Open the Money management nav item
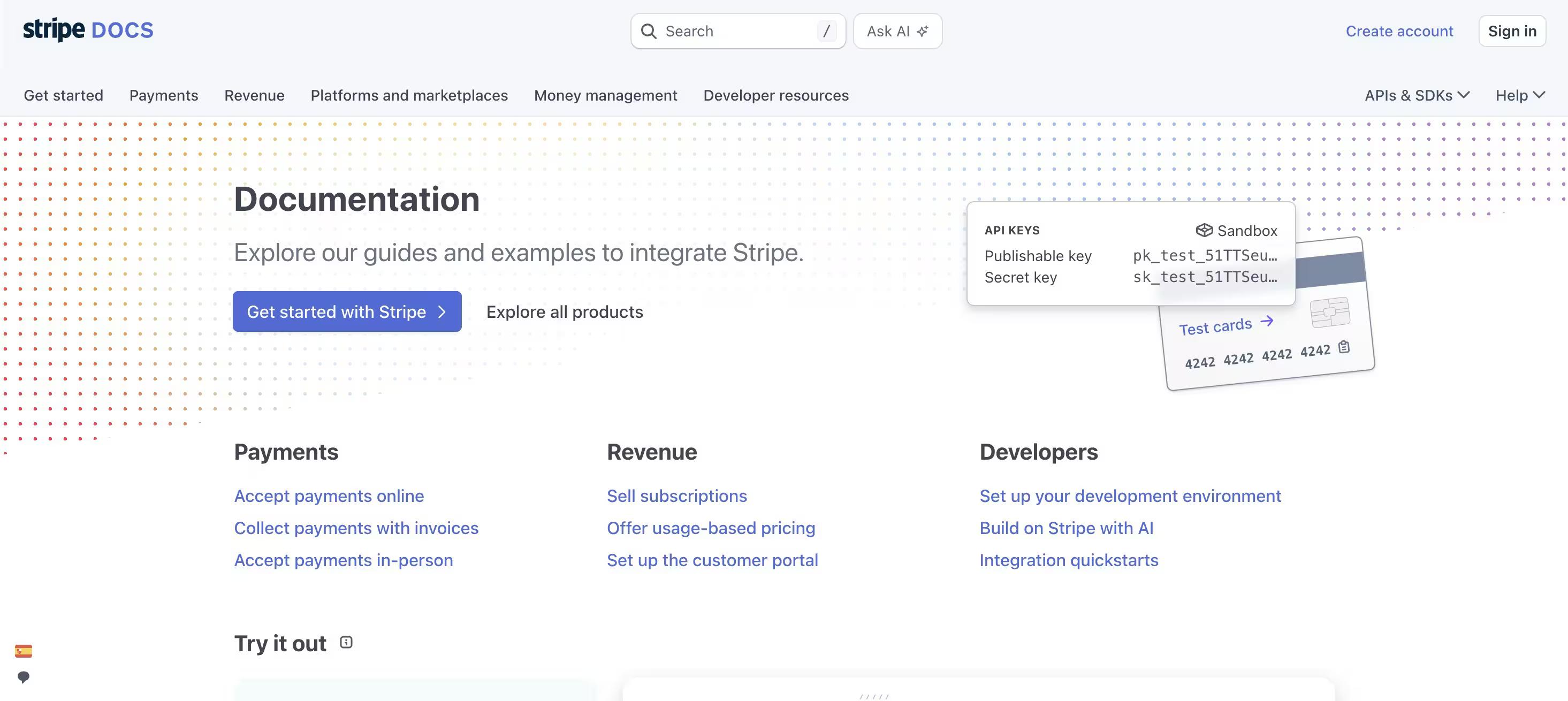 pyautogui.click(x=606, y=95)
